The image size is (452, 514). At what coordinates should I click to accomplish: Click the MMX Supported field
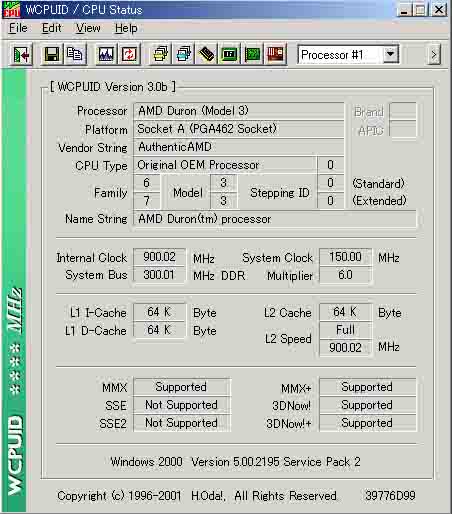[x=182, y=387]
